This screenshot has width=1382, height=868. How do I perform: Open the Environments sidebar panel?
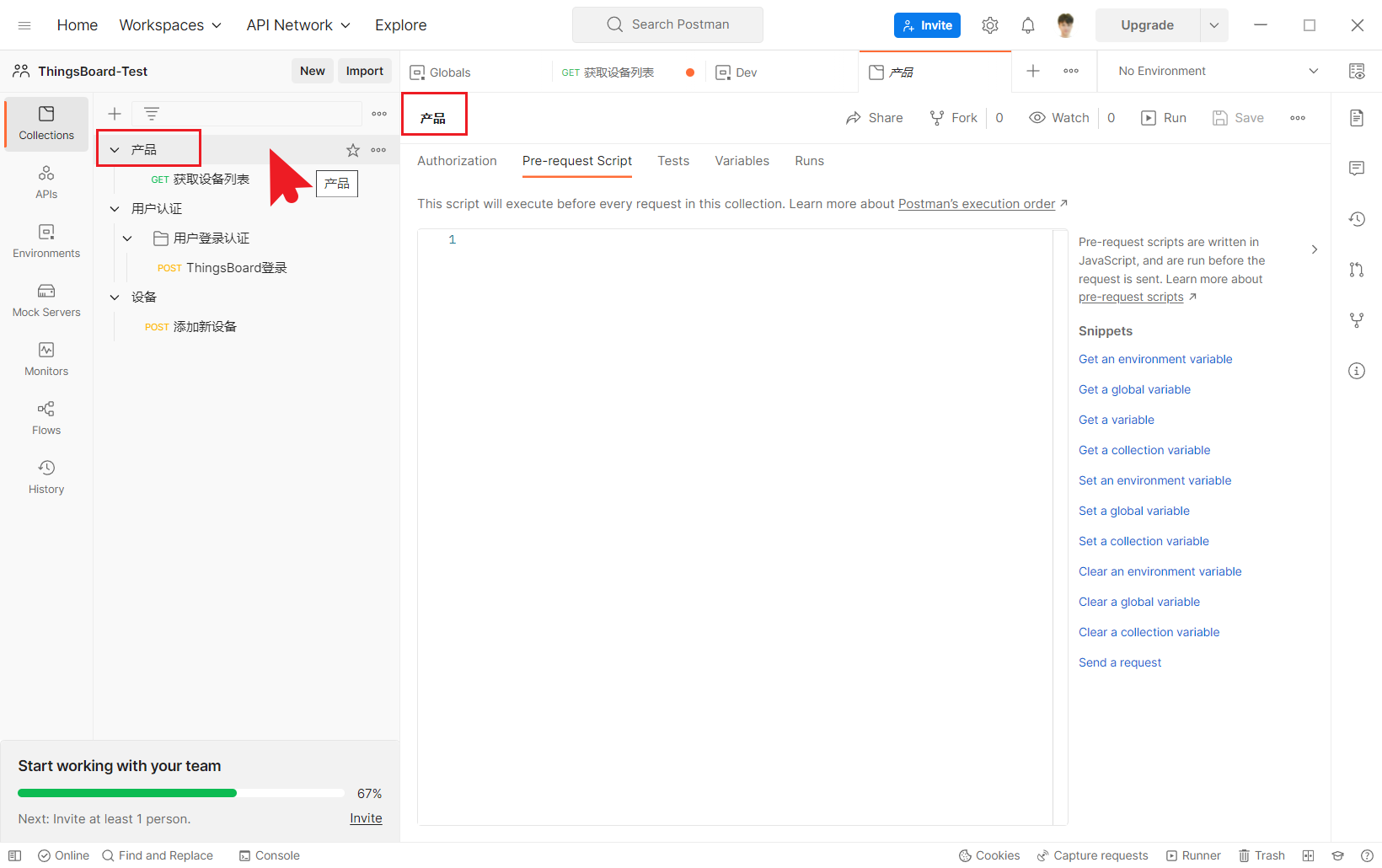46,242
